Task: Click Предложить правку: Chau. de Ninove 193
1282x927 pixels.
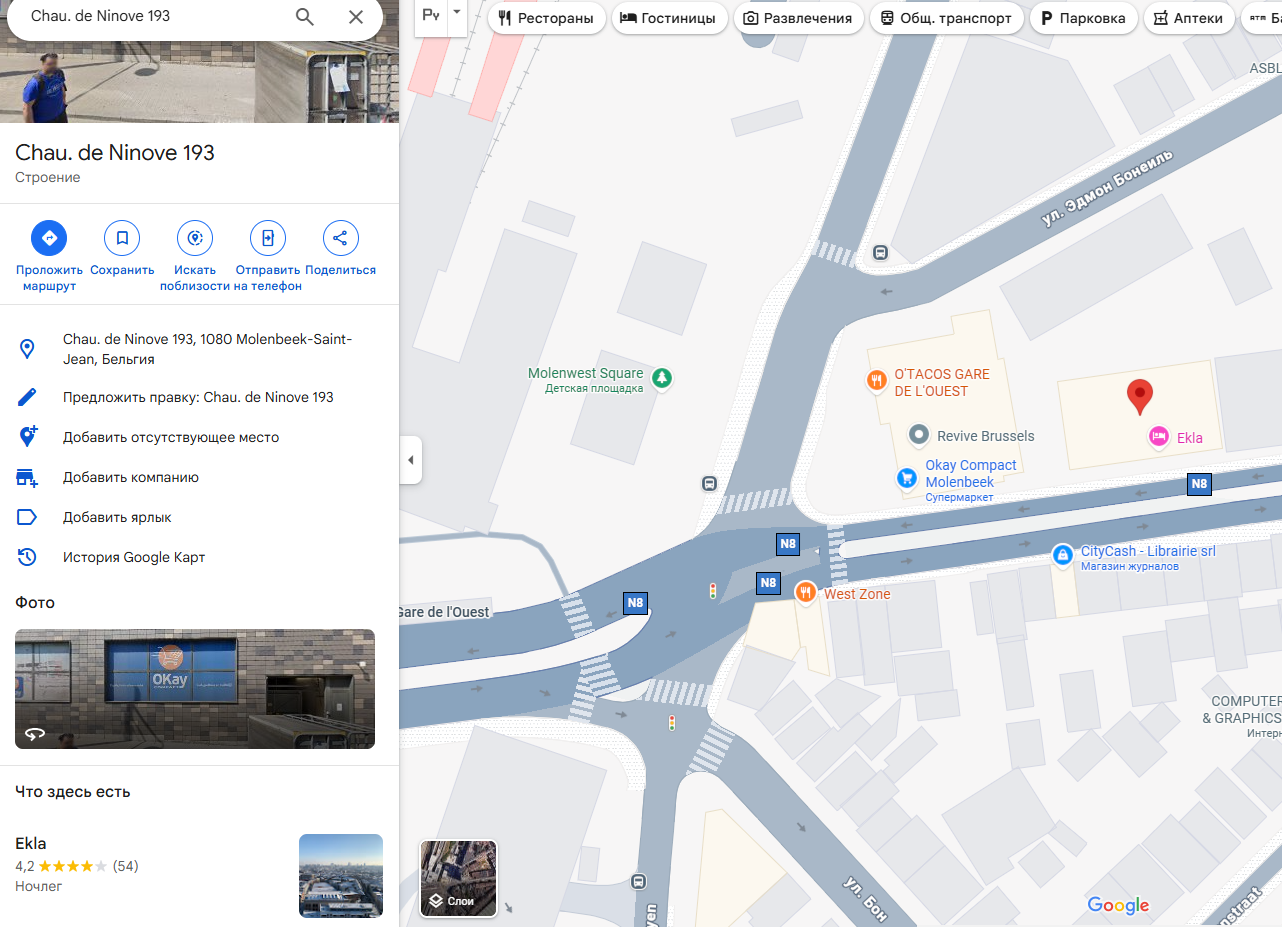Action: [199, 397]
